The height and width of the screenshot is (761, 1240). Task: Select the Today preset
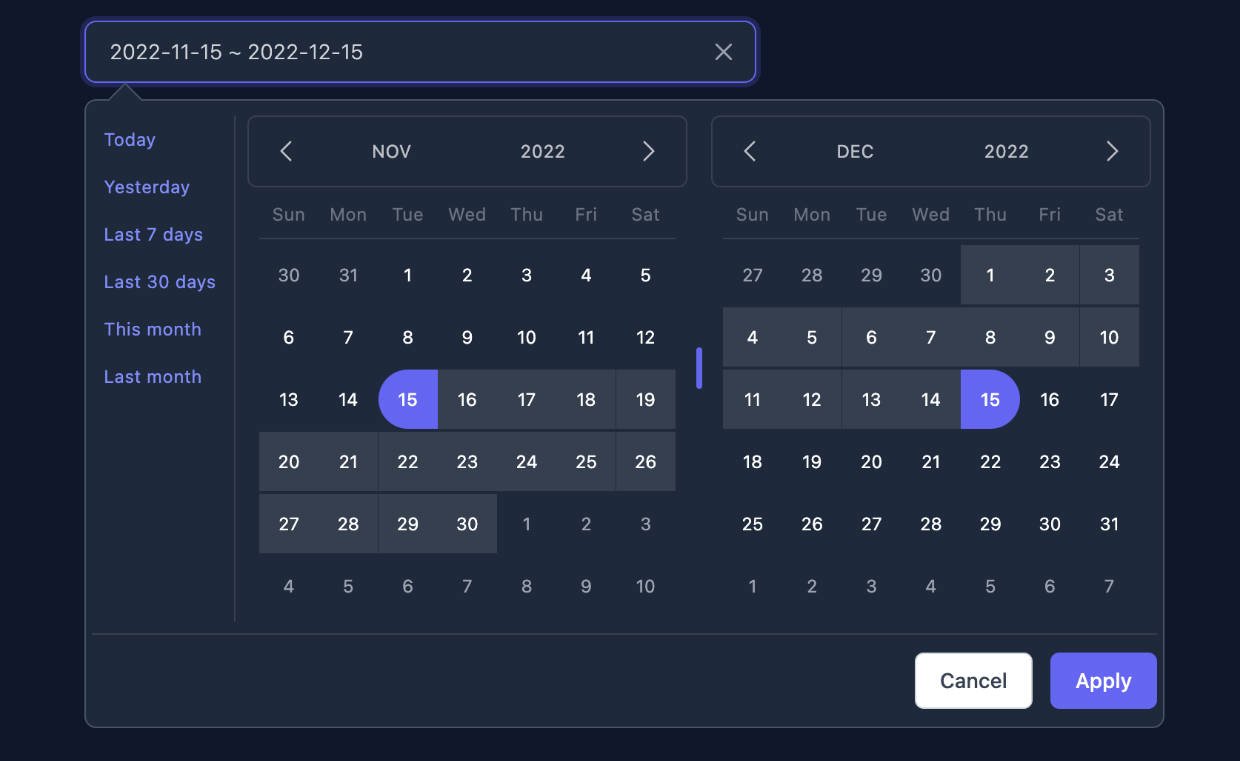tap(129, 140)
